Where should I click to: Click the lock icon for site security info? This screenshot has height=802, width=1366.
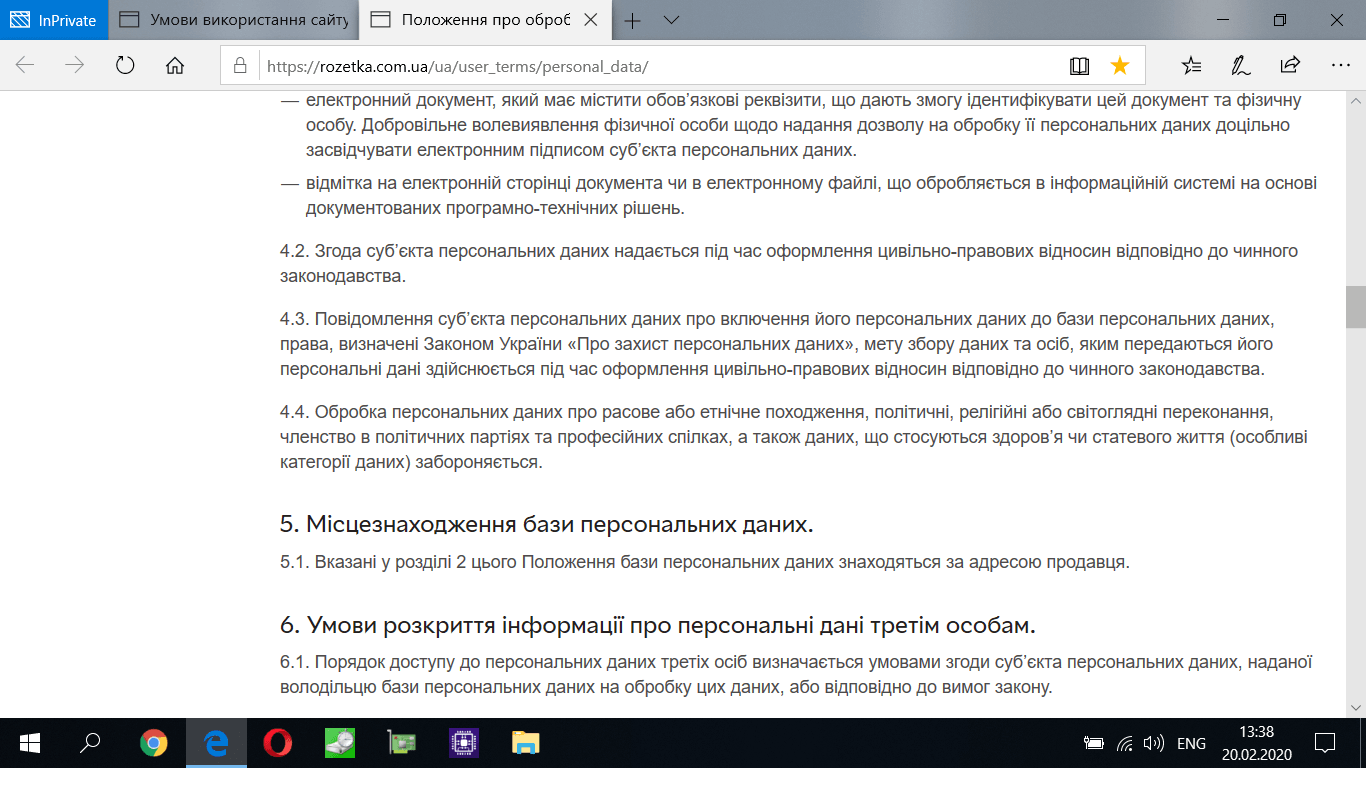(x=240, y=66)
